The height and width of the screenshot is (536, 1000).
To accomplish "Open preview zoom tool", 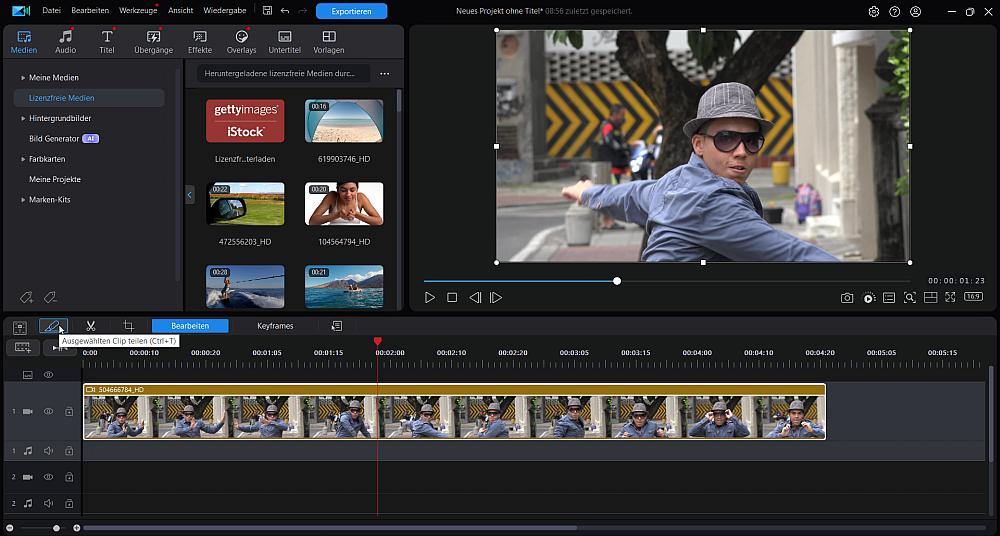I will coord(909,298).
